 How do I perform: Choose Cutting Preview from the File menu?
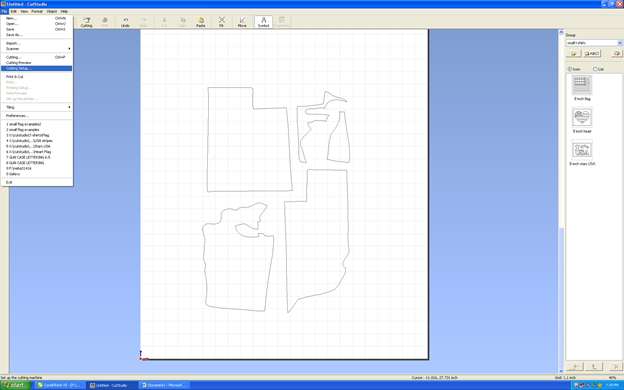pyautogui.click(x=37, y=63)
